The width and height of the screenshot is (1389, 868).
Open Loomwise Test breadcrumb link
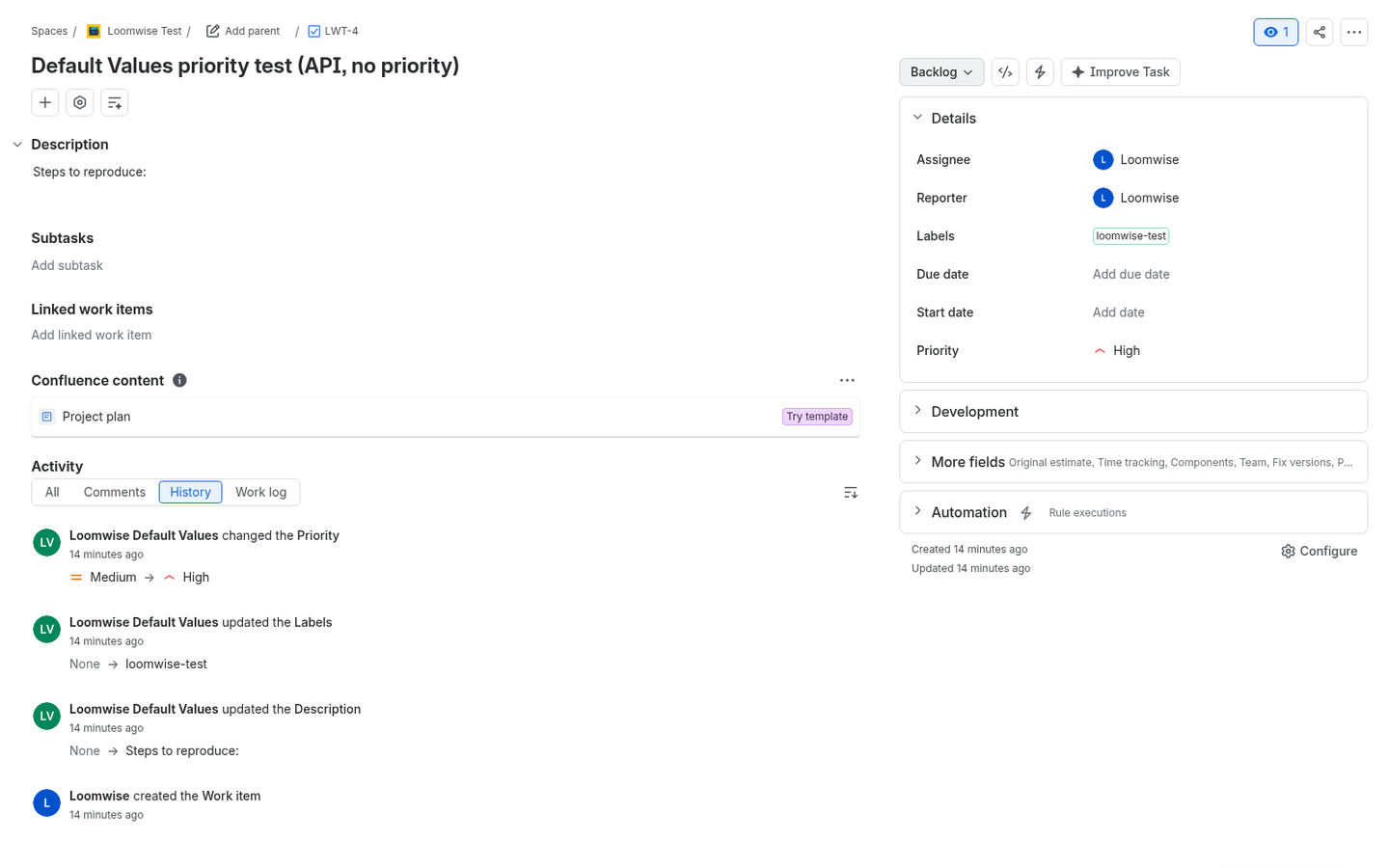tap(144, 31)
